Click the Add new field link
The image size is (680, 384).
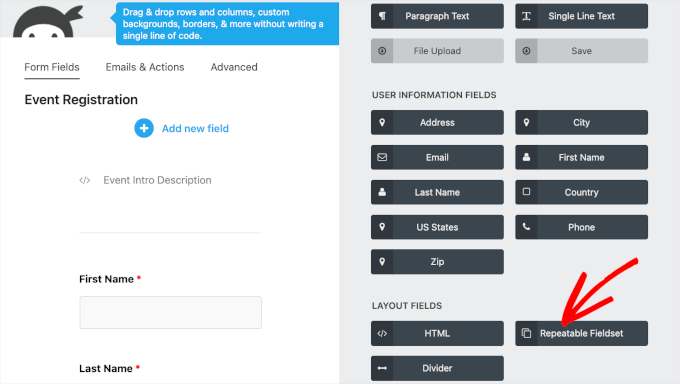coord(195,128)
